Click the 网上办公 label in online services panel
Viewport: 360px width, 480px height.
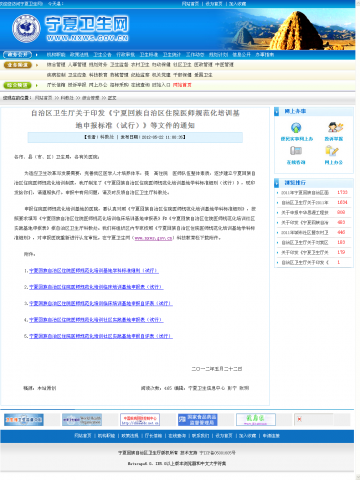[x=334, y=162]
